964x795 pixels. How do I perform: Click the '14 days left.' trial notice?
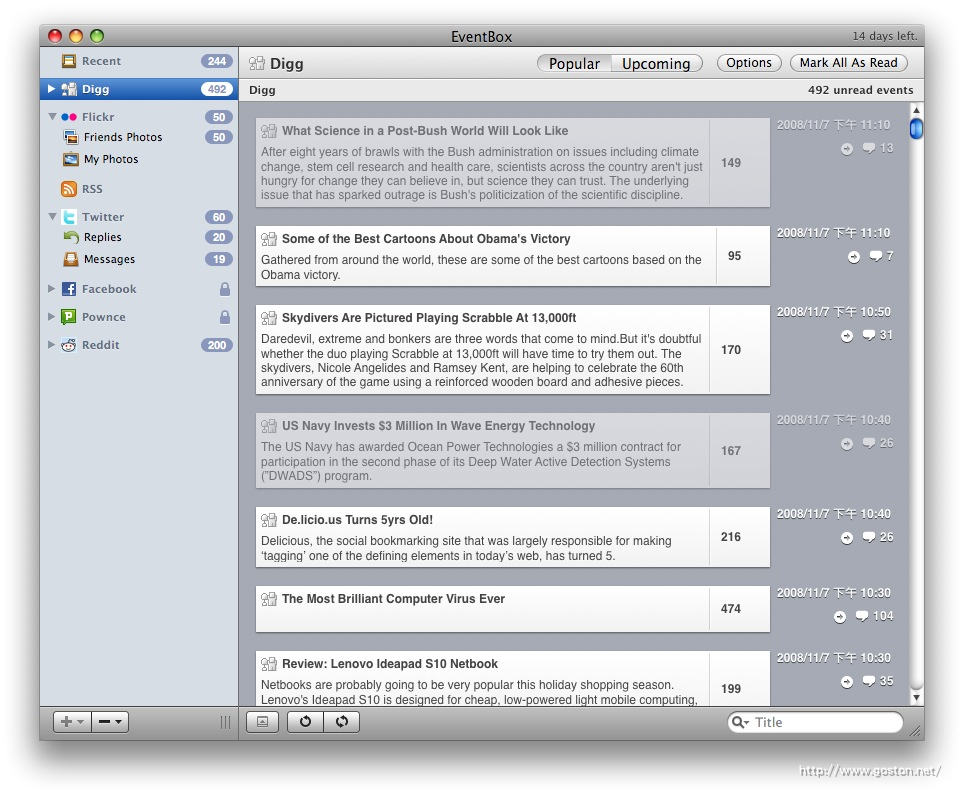[884, 36]
